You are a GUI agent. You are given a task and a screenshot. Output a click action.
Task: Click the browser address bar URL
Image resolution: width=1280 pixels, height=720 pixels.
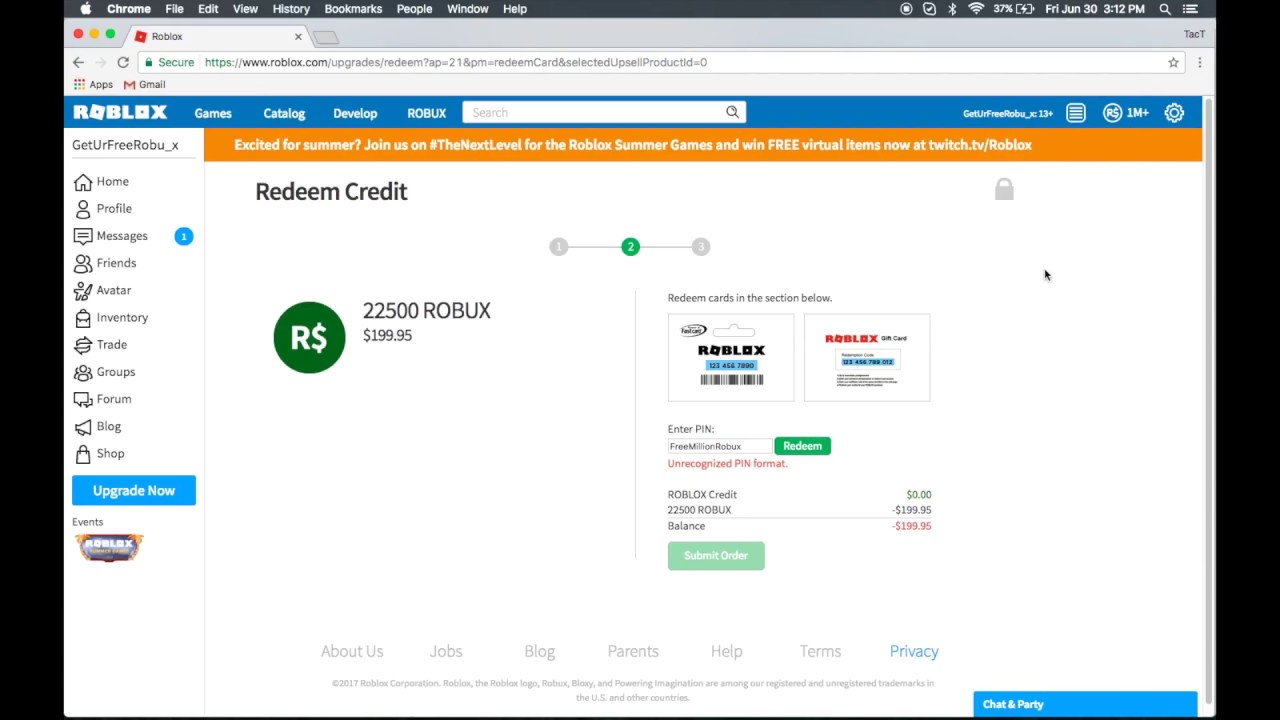(x=456, y=62)
